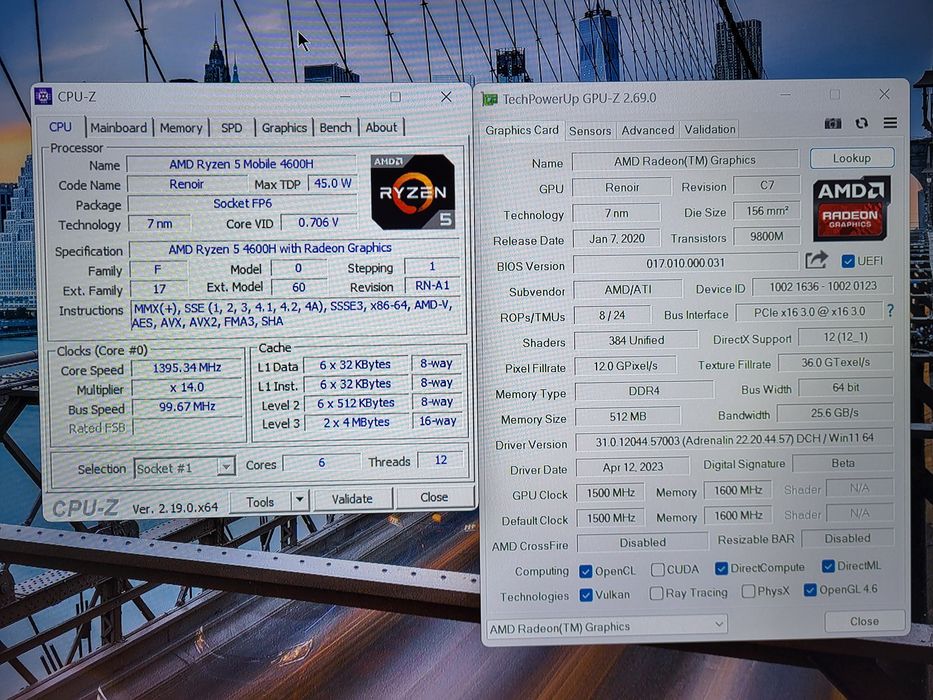This screenshot has height=700, width=933.
Task: Click the Resizable BAR value Disabled
Action: (847, 538)
